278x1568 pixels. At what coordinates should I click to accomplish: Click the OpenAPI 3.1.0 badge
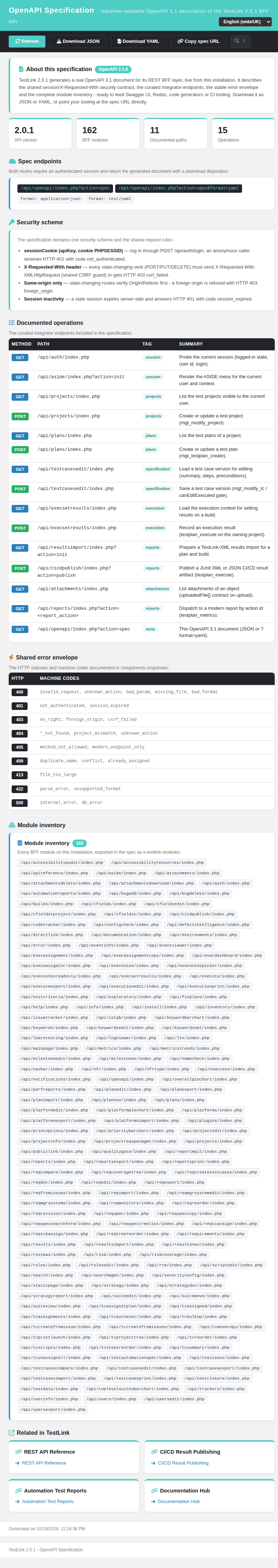coord(113,69)
